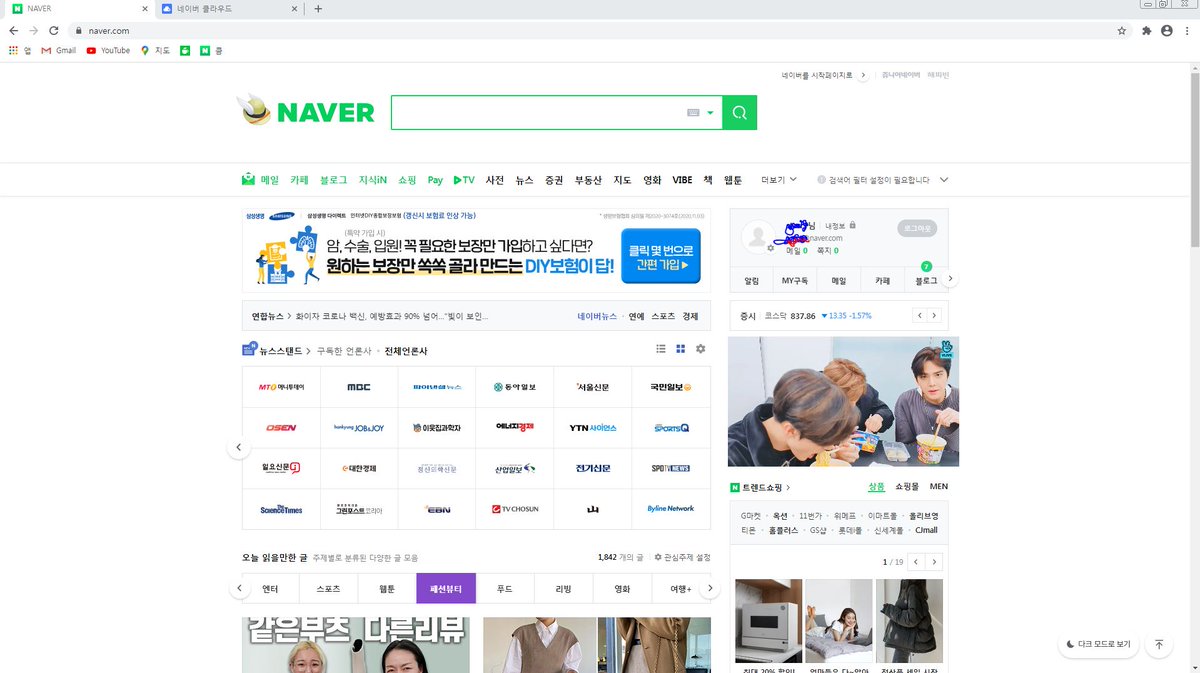Open profile settings gear beside avatar
Viewport: 1200px width, 673px height.
click(770, 247)
